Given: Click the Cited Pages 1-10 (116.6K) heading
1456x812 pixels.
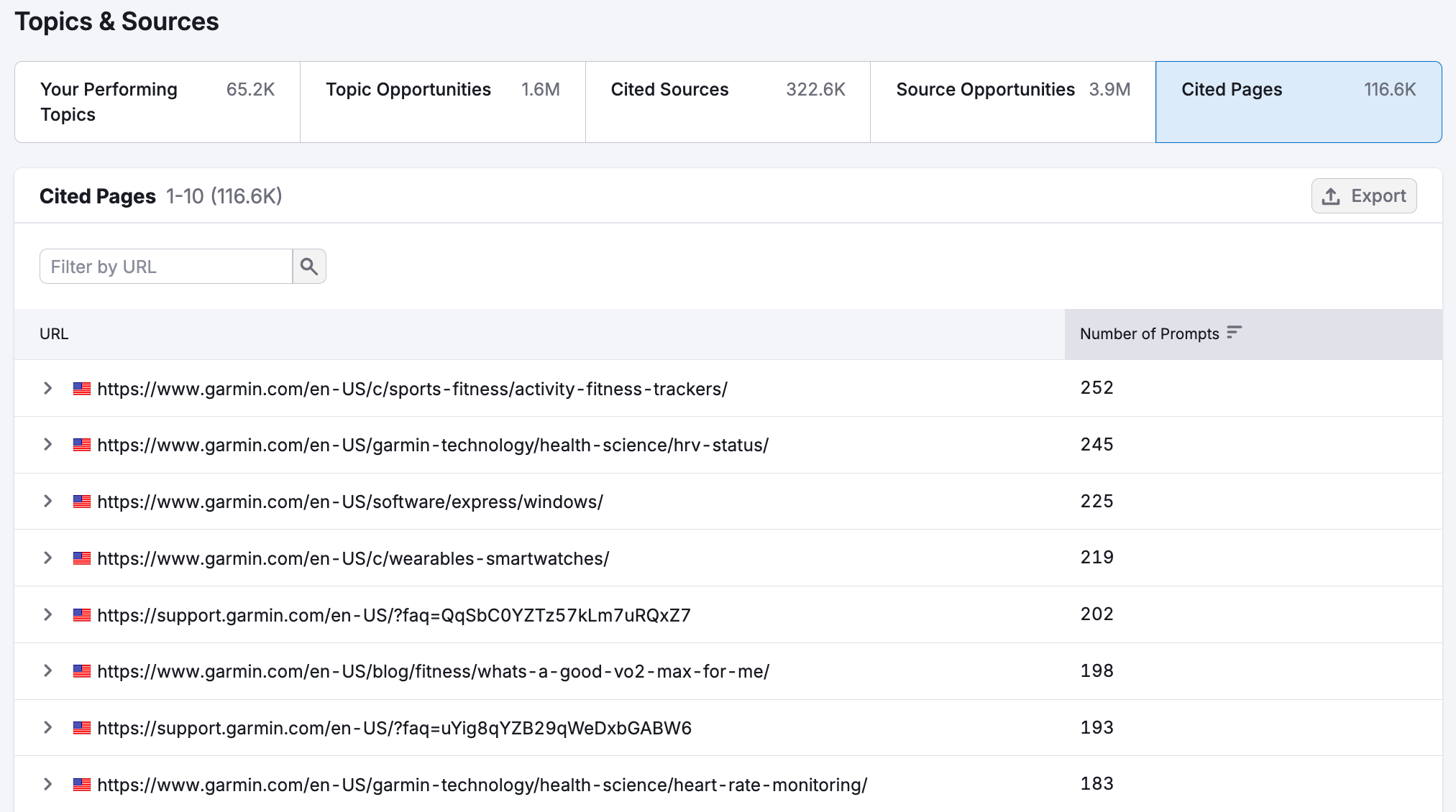Looking at the screenshot, I should (161, 196).
